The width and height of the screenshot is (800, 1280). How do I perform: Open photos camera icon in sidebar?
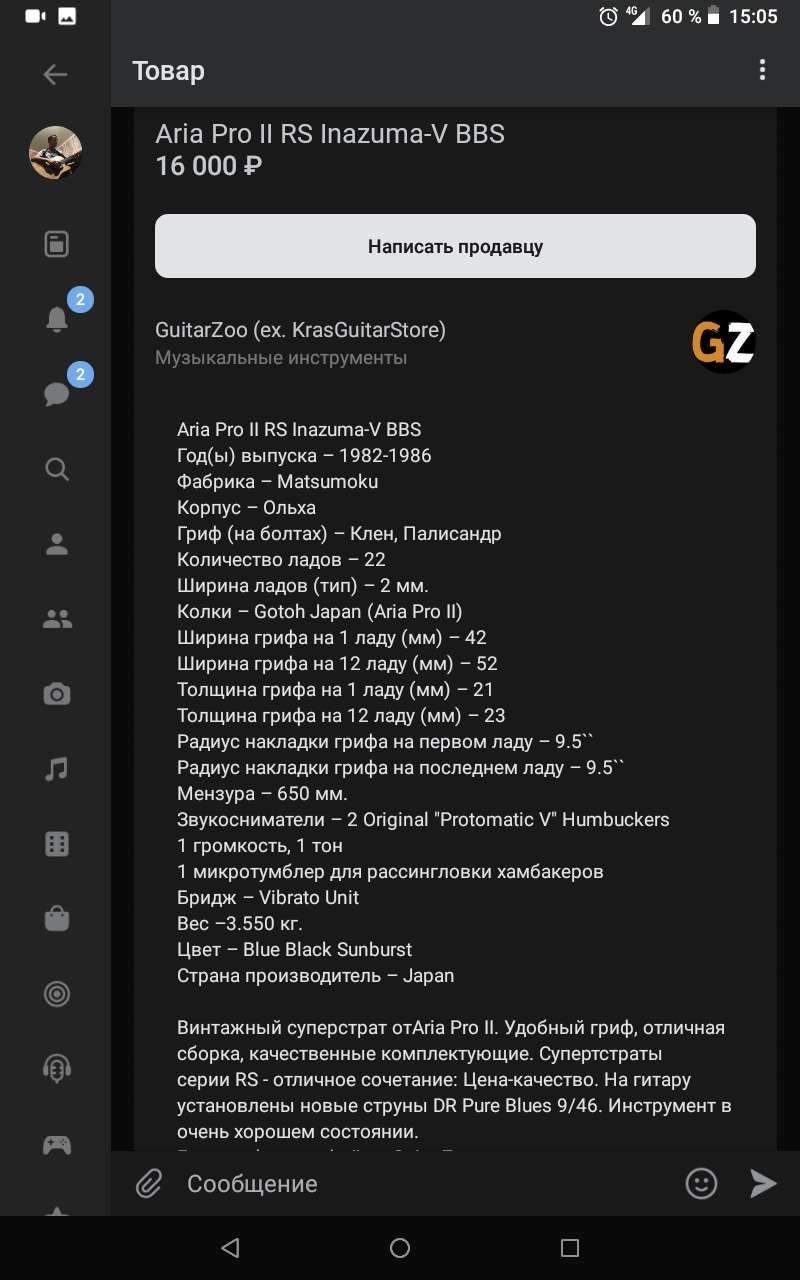coord(57,694)
